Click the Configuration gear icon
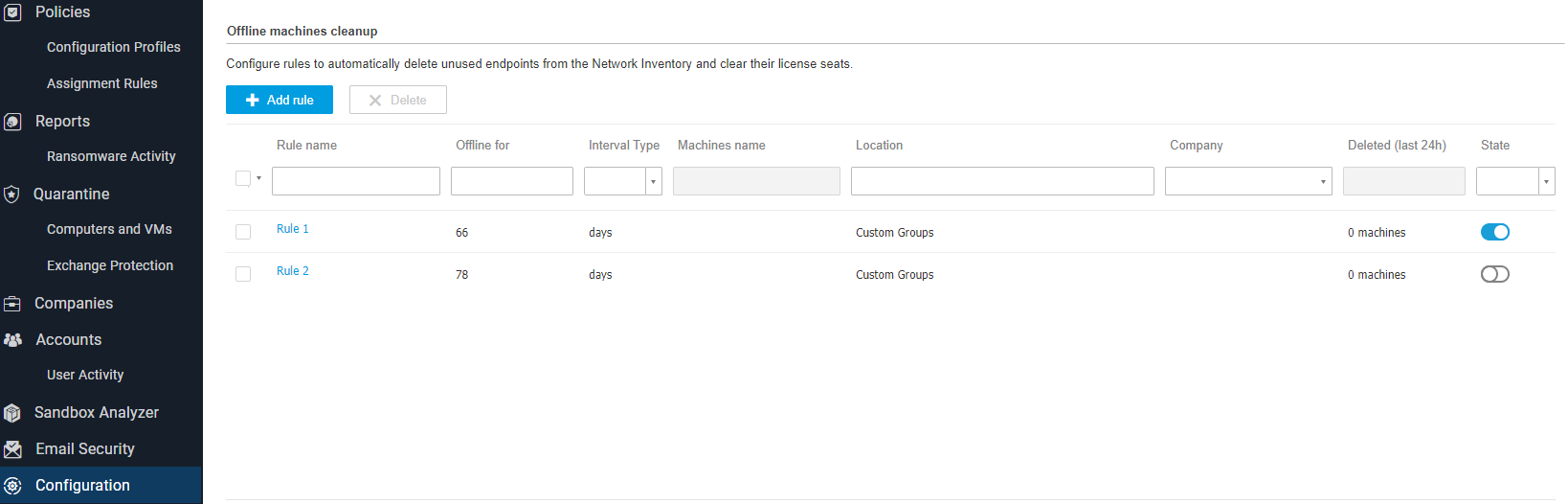 pos(12,486)
